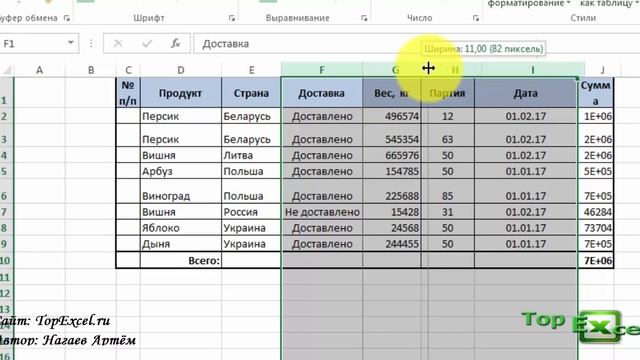Click the Страна header cell

coord(251,93)
